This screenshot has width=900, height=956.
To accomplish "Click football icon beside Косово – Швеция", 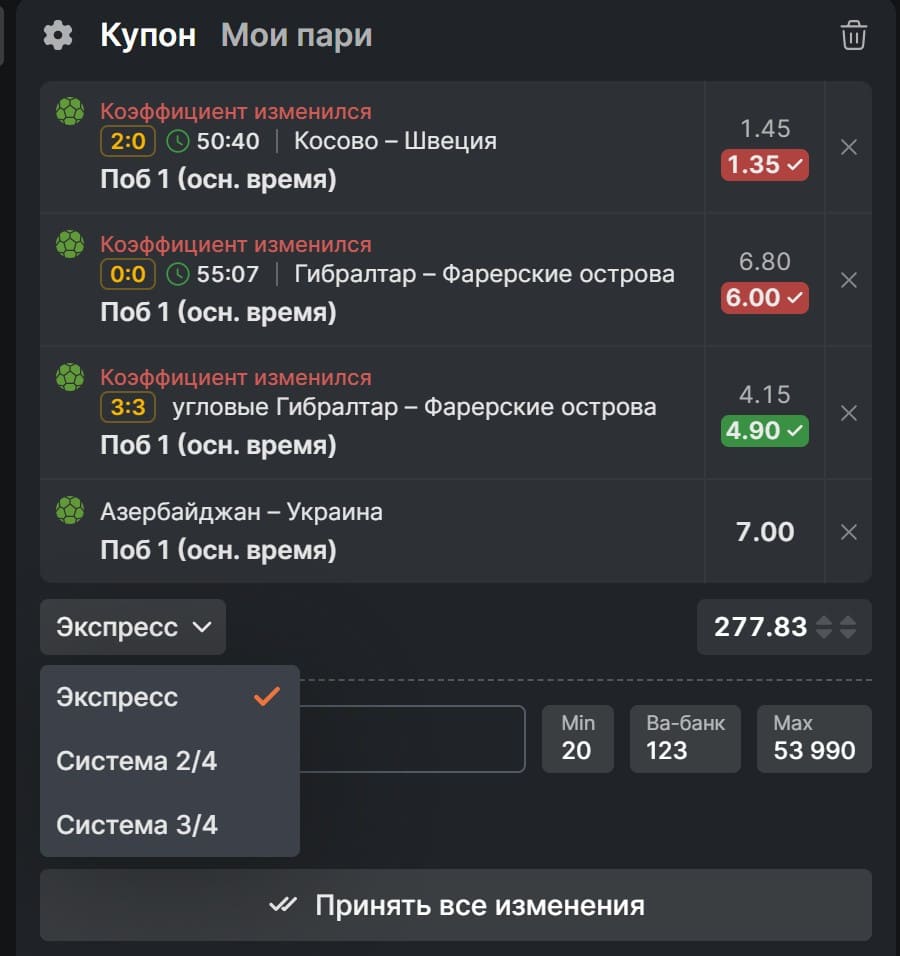I will tap(70, 111).
